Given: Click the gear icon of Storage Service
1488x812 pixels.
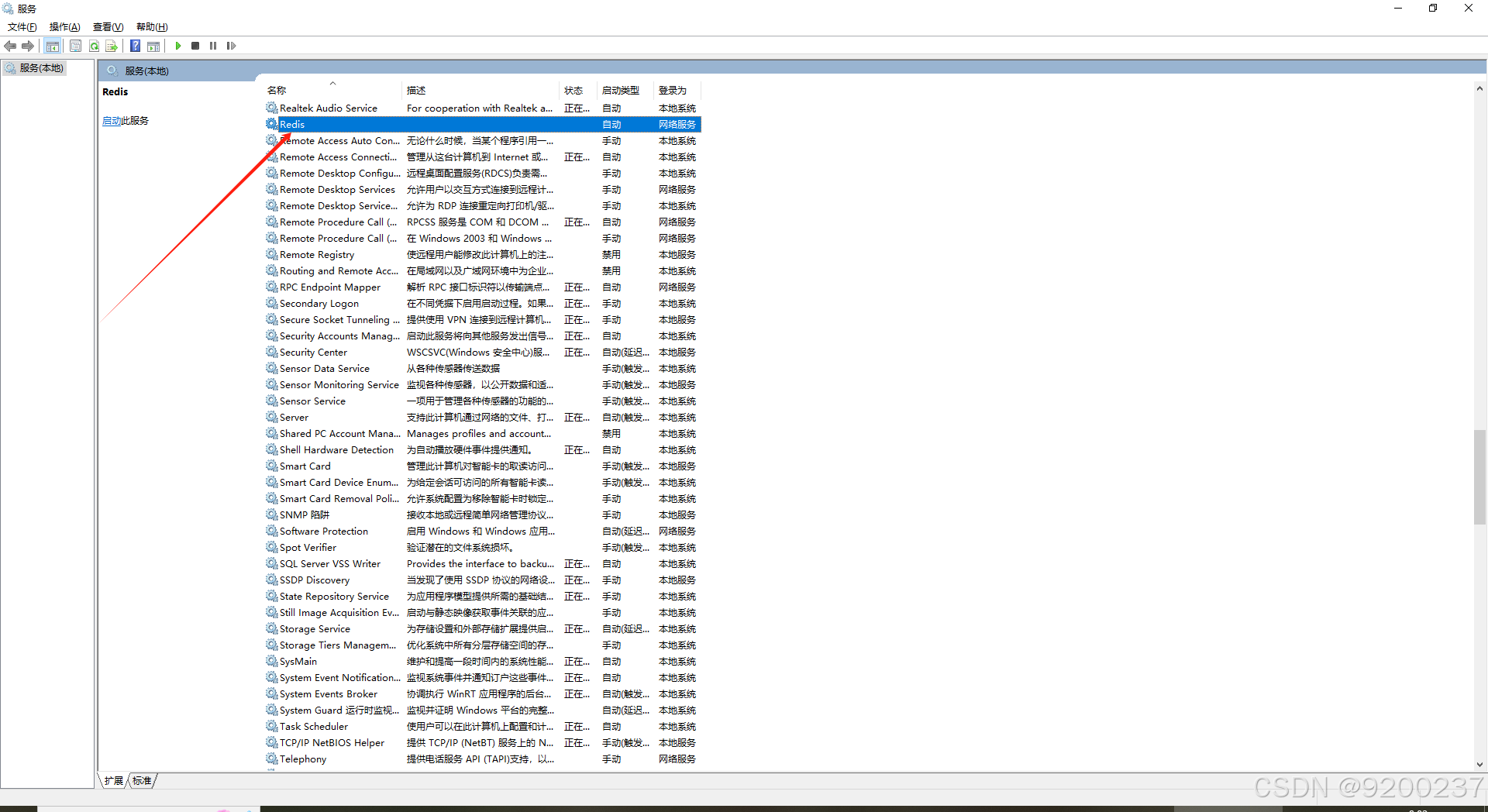Looking at the screenshot, I should point(271,628).
